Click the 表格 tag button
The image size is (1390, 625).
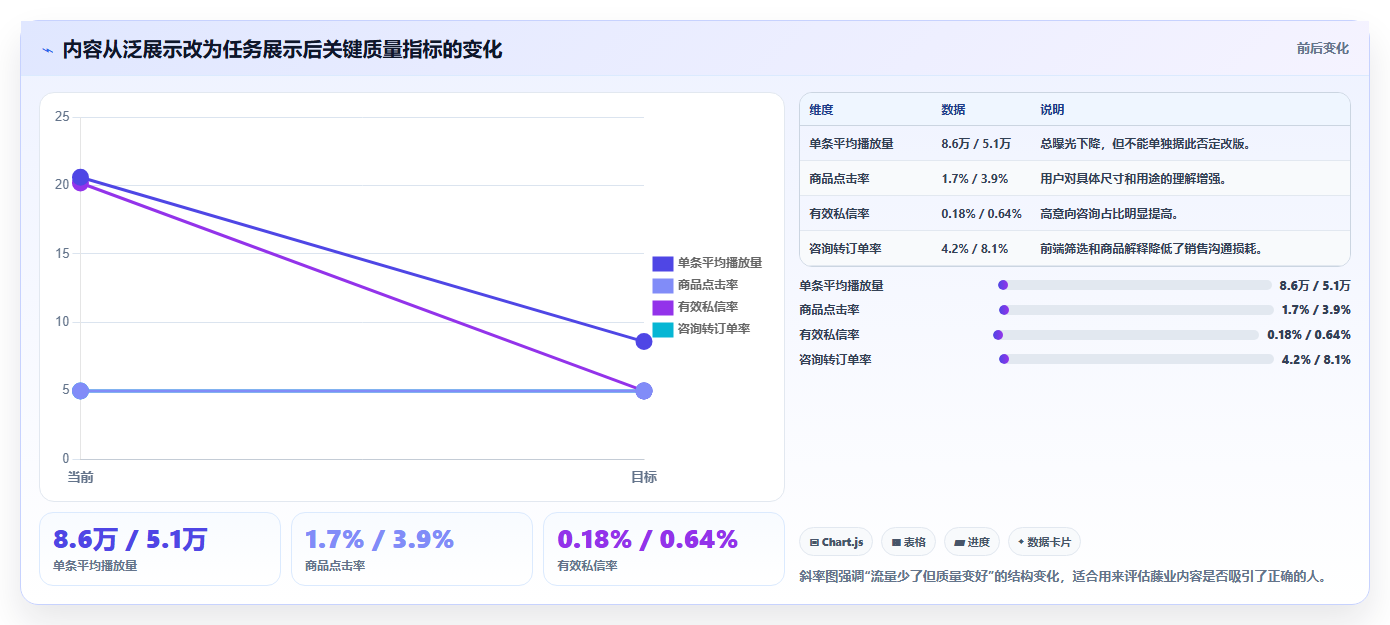point(908,542)
